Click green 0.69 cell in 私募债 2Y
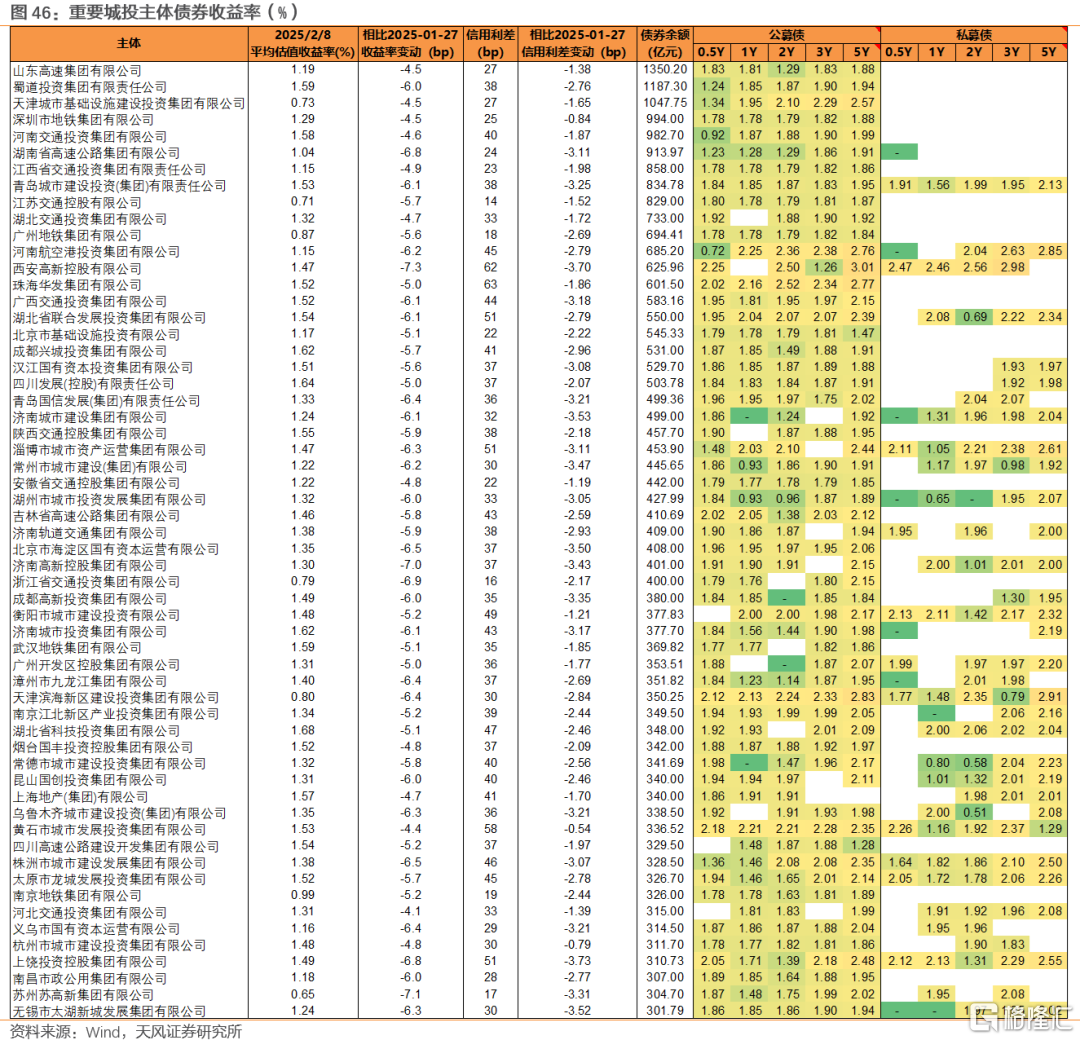This screenshot has height=1040, width=1080. pyautogui.click(x=975, y=317)
